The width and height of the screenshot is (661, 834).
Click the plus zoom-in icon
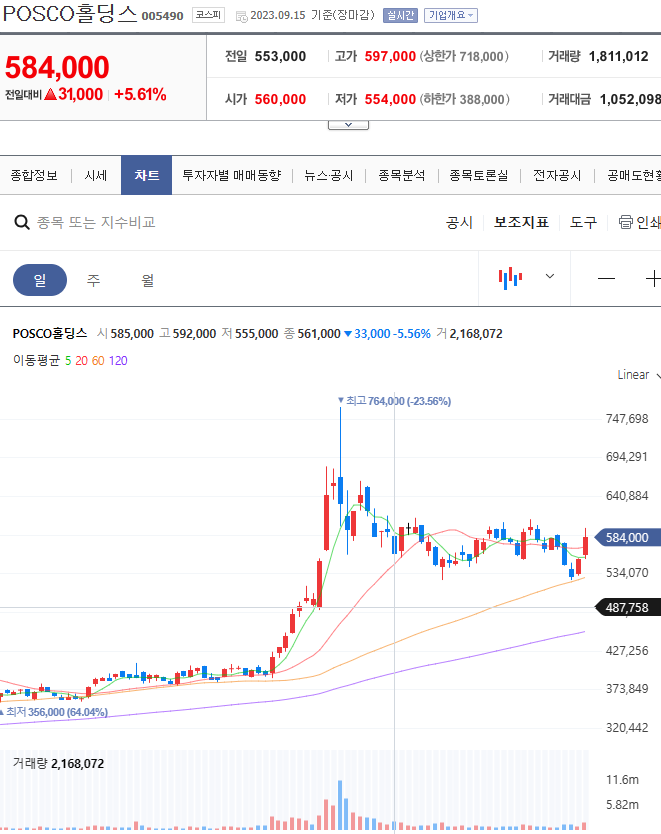click(x=653, y=278)
